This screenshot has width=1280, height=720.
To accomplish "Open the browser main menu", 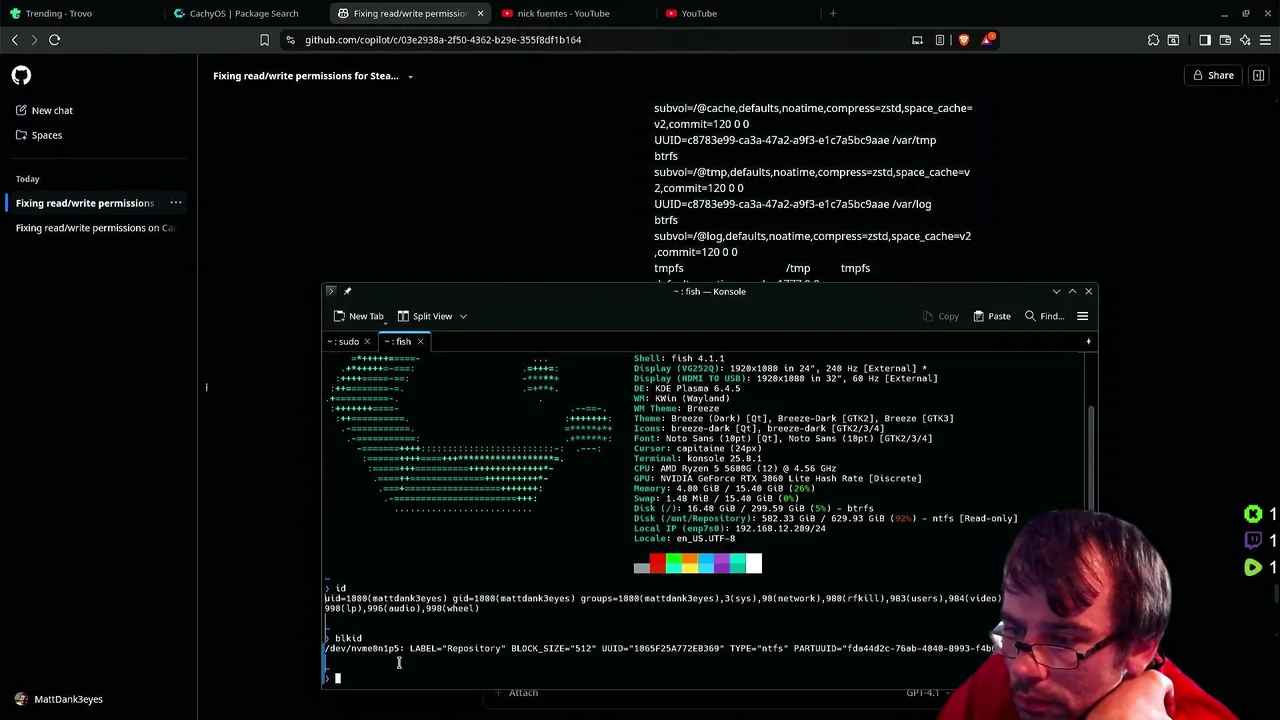I will (1265, 40).
